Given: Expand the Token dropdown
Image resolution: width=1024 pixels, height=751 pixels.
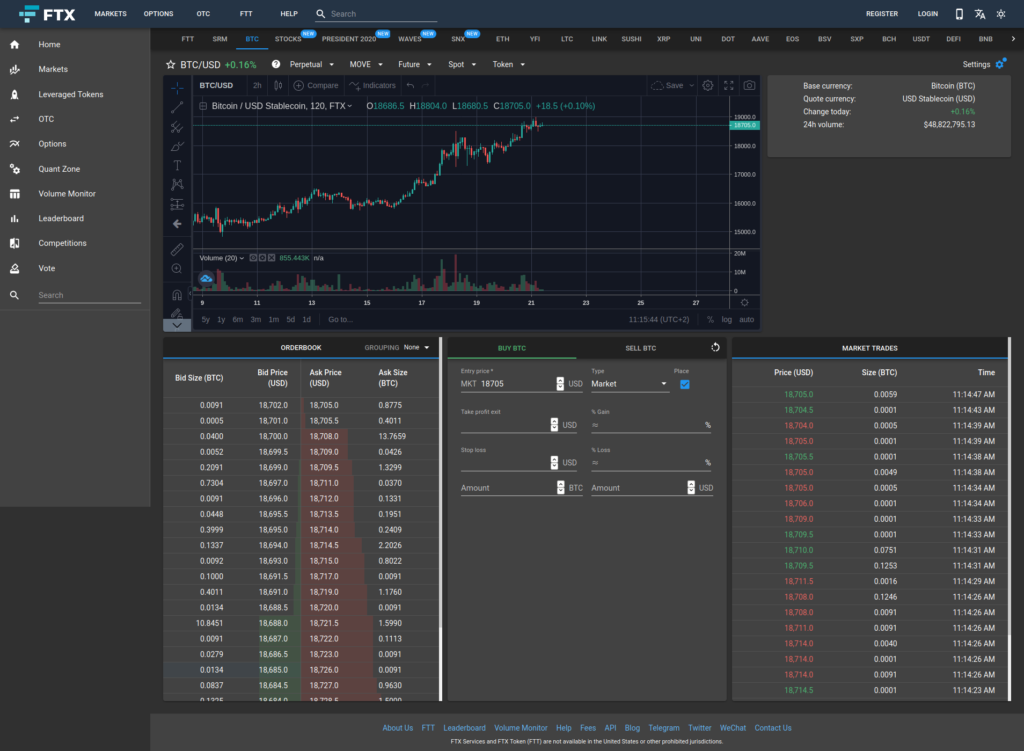Looking at the screenshot, I should [x=509, y=64].
